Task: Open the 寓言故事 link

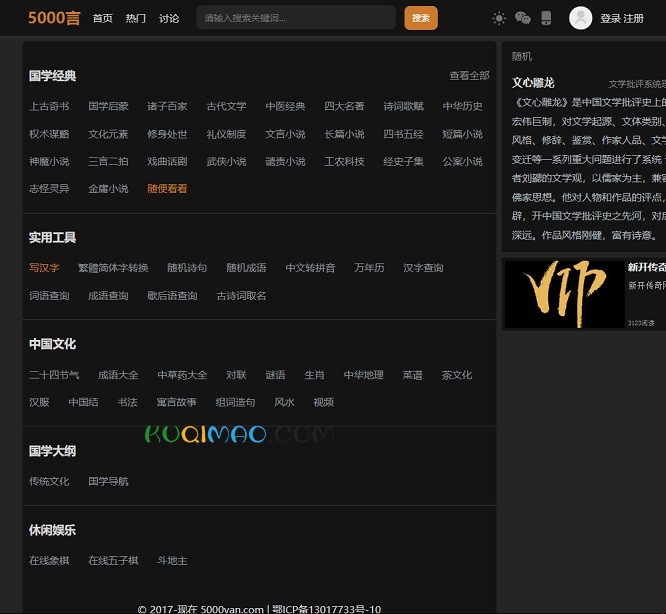Action: point(177,403)
